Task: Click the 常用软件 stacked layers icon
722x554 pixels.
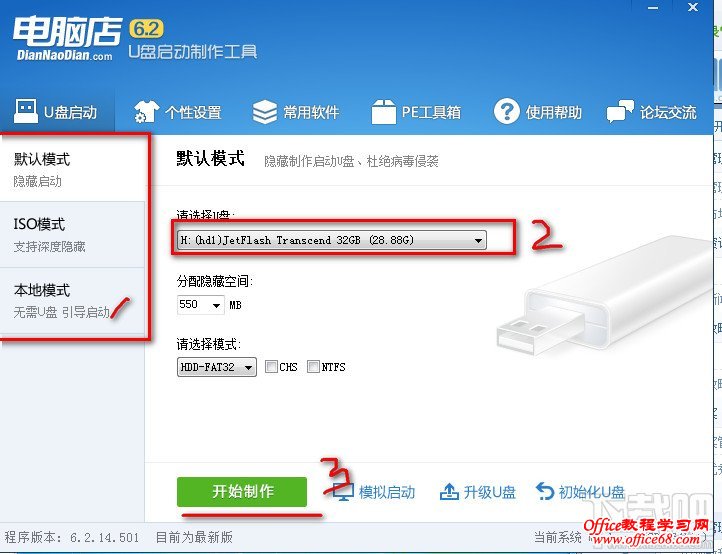Action: pyautogui.click(x=265, y=112)
